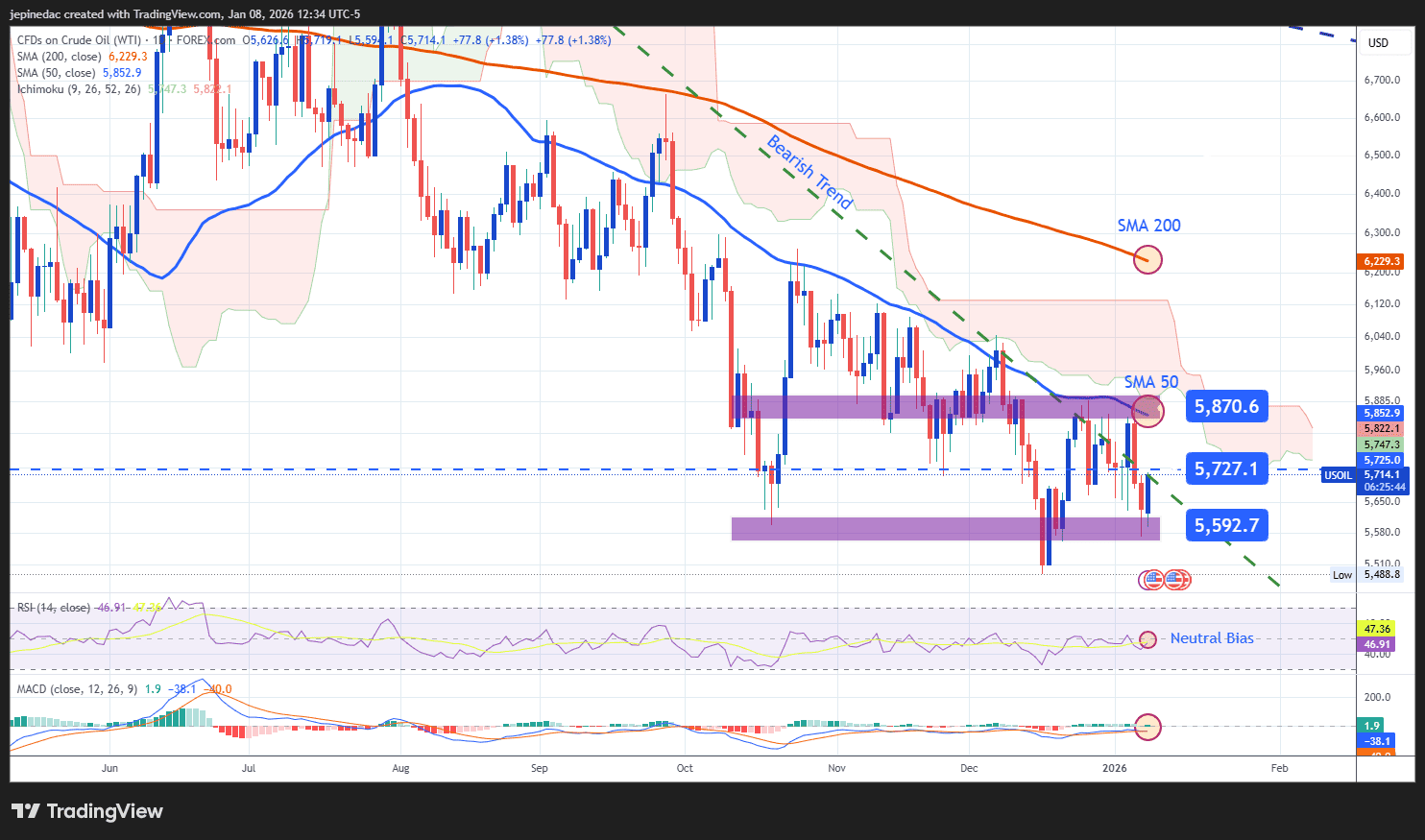1425x840 pixels.
Task: Click the circle marker on the MACD panel
Action: pos(1147,727)
